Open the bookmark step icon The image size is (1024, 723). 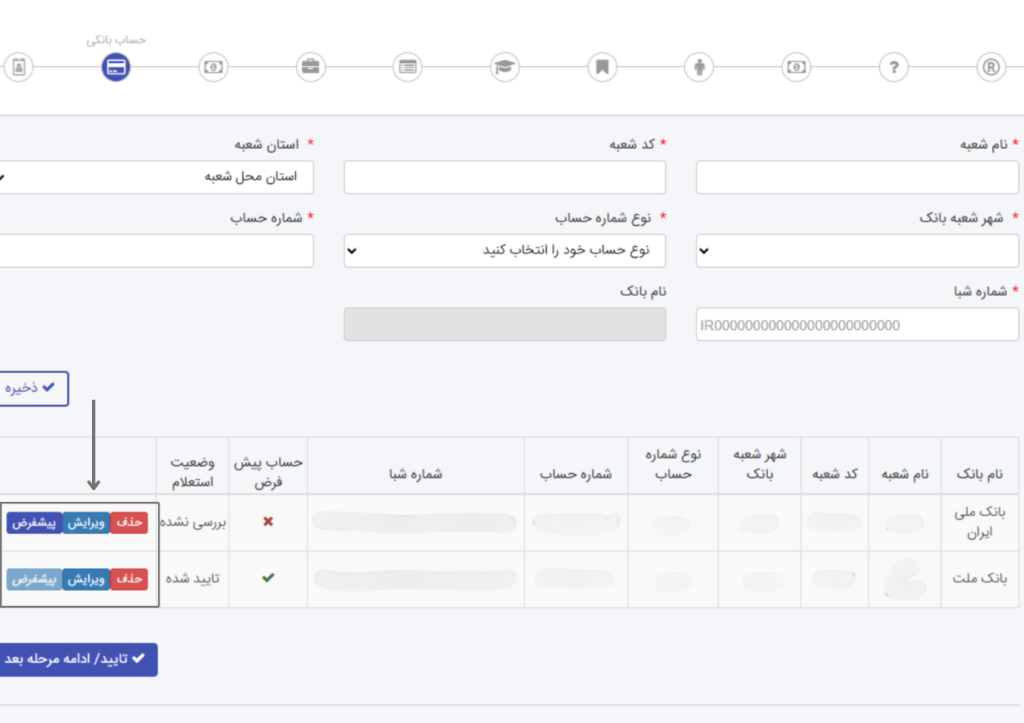point(602,68)
